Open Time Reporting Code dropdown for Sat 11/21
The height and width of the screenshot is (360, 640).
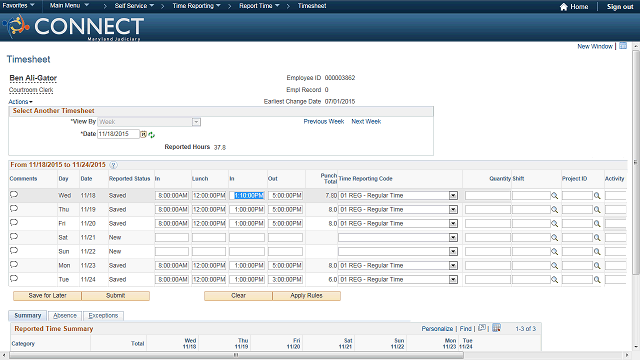click(453, 238)
